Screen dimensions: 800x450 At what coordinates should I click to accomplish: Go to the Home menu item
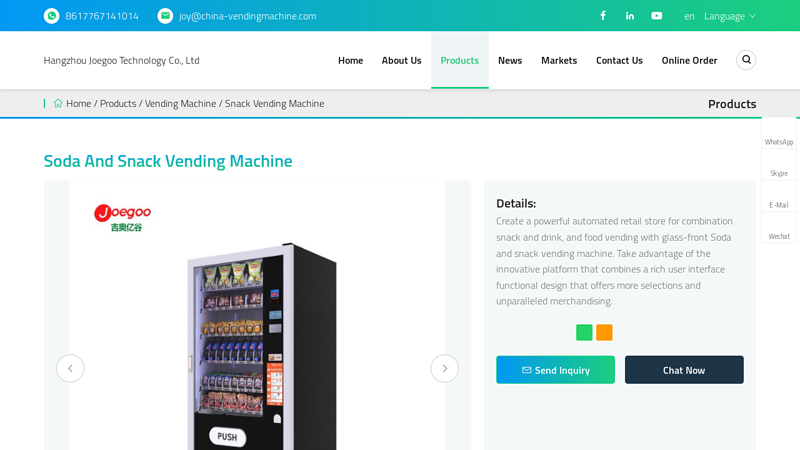[x=351, y=60]
